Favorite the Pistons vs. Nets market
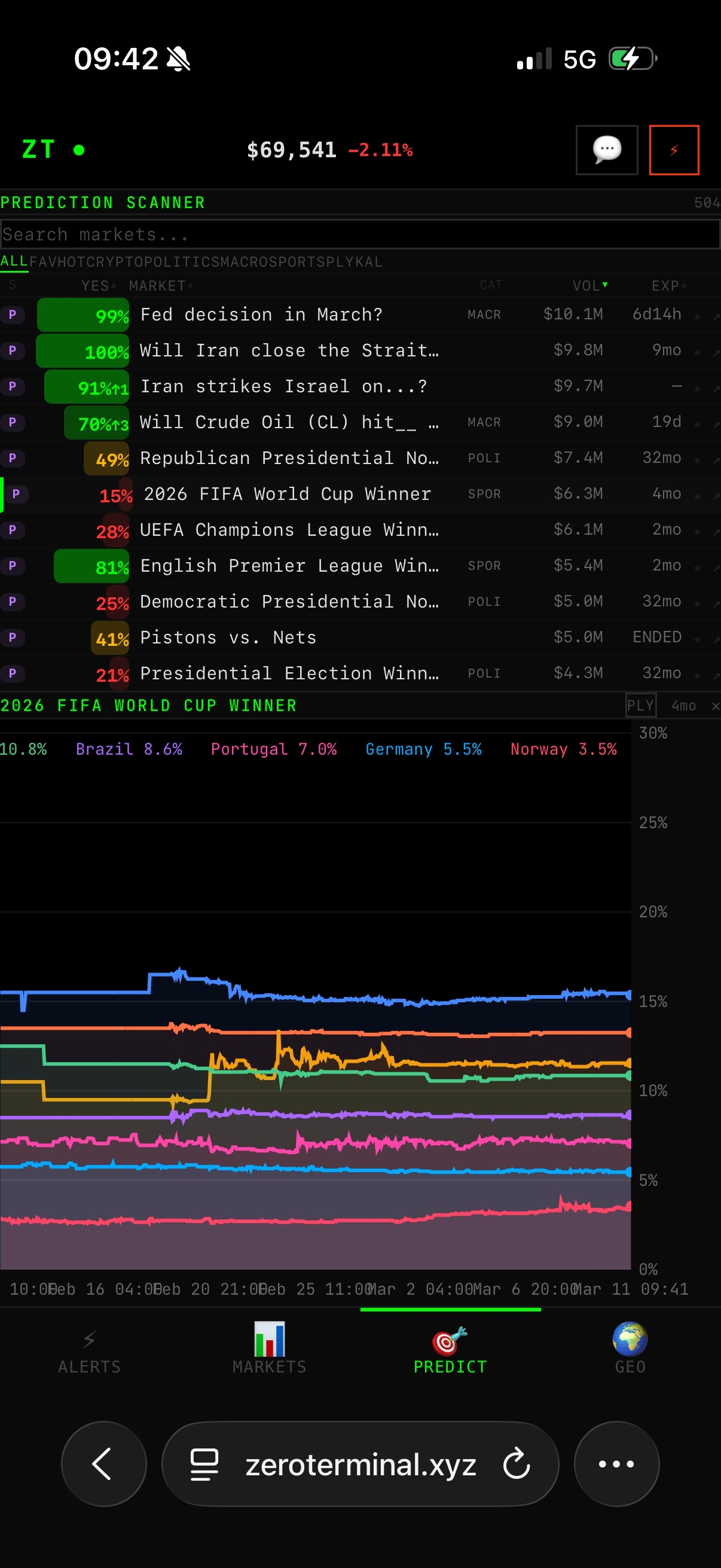Viewport: 721px width, 1568px height. coord(697,640)
